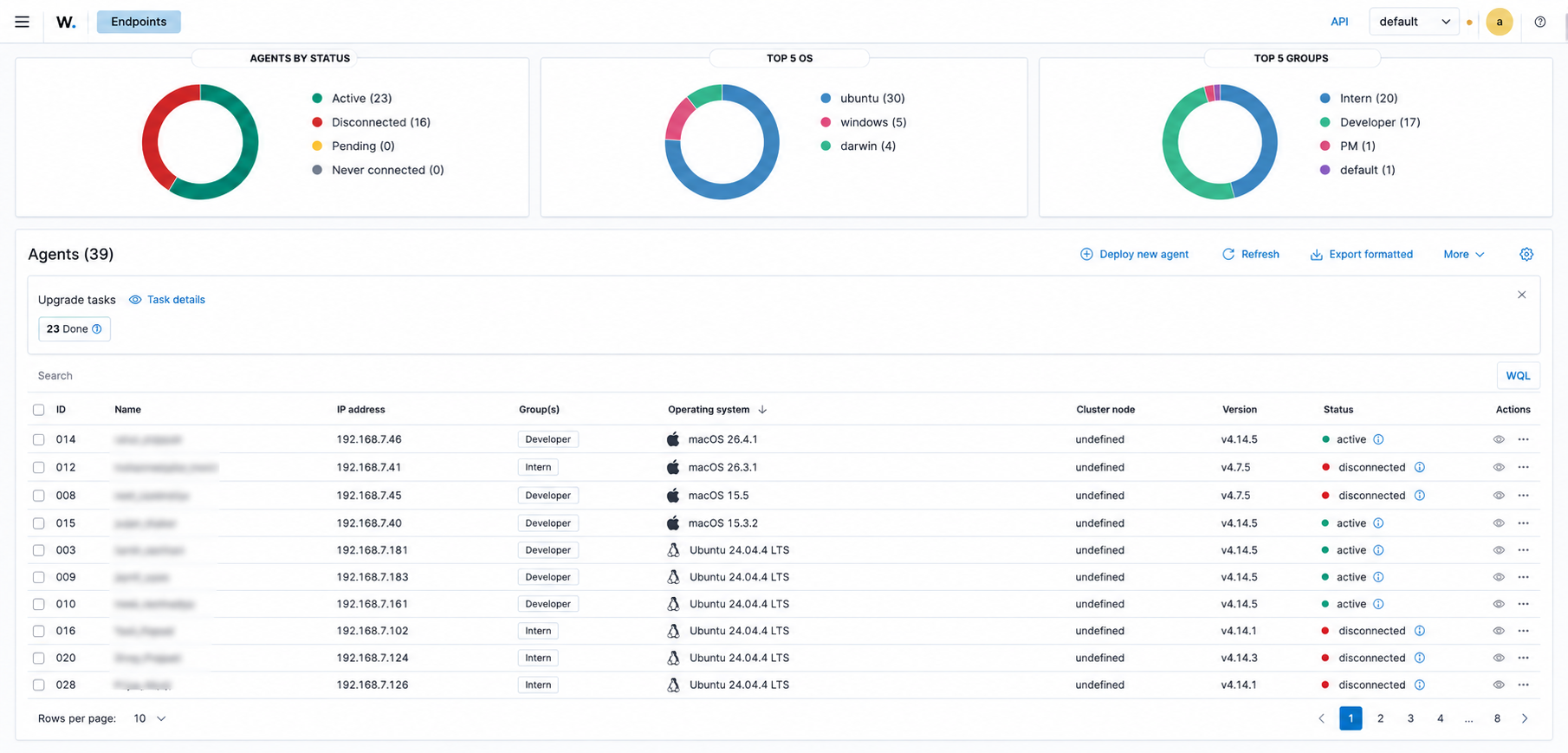Go to page 2 of agents
1568x753 pixels.
pos(1380,718)
